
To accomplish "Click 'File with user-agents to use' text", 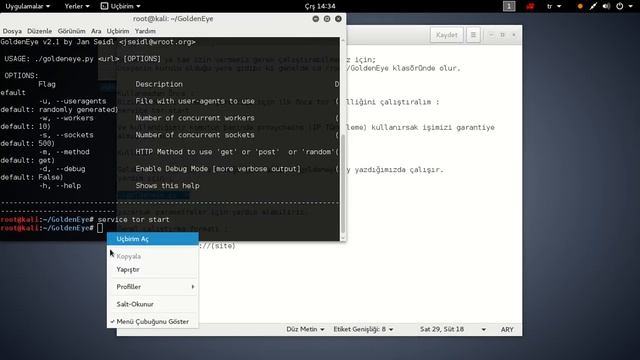I will (195, 101).
